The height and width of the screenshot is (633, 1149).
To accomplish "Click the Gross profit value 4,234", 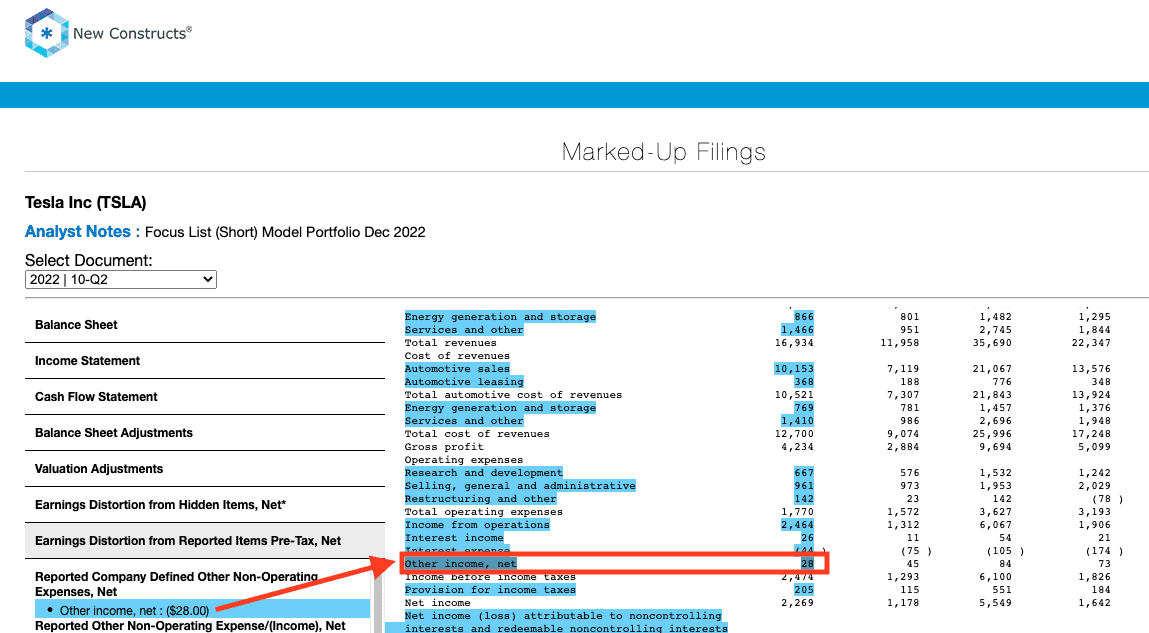I will point(797,447).
